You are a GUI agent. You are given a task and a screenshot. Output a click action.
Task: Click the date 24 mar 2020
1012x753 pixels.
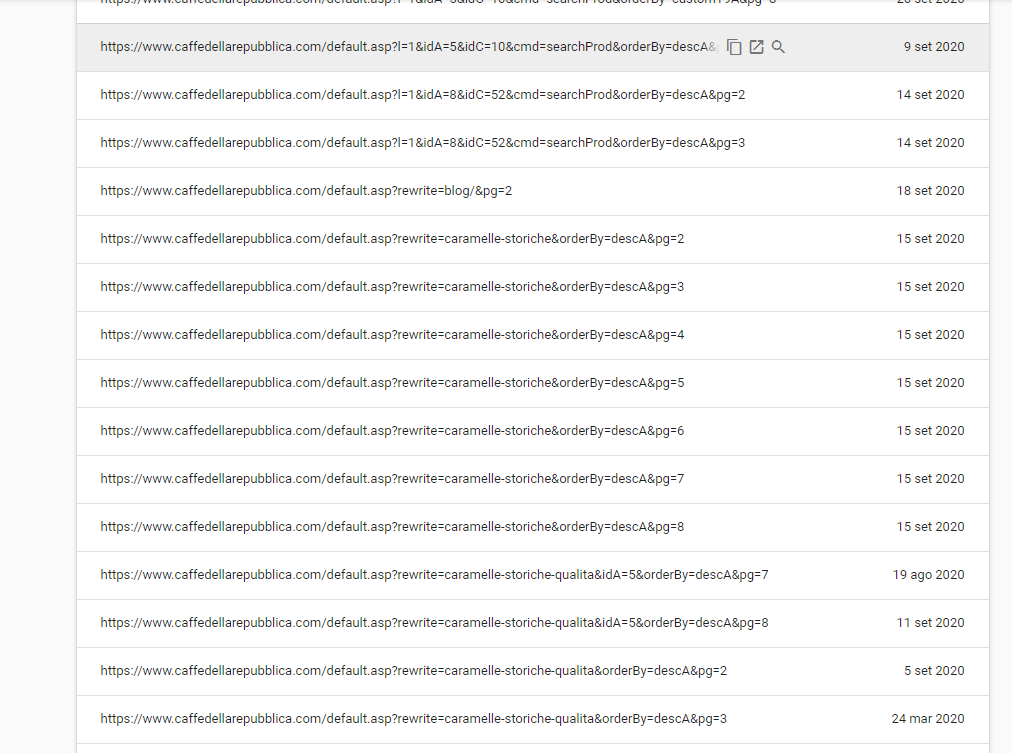coord(928,719)
